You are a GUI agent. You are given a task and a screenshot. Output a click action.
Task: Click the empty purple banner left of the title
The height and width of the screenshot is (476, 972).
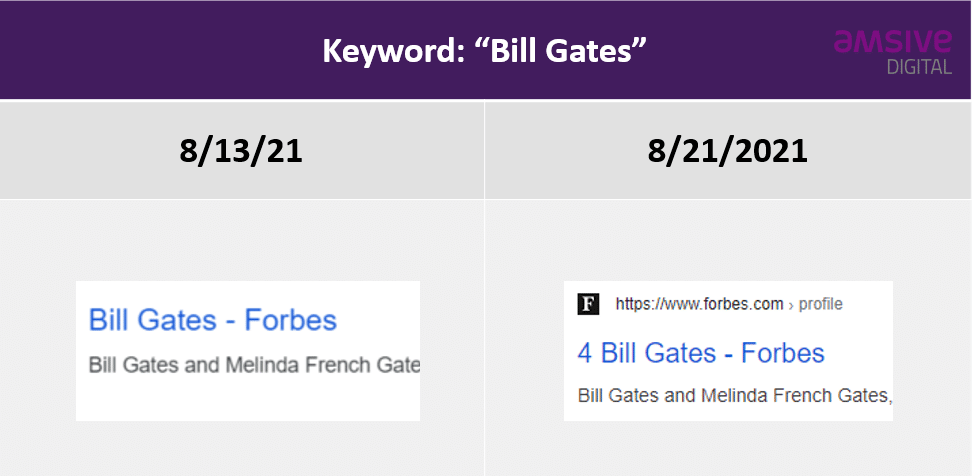coord(150,50)
